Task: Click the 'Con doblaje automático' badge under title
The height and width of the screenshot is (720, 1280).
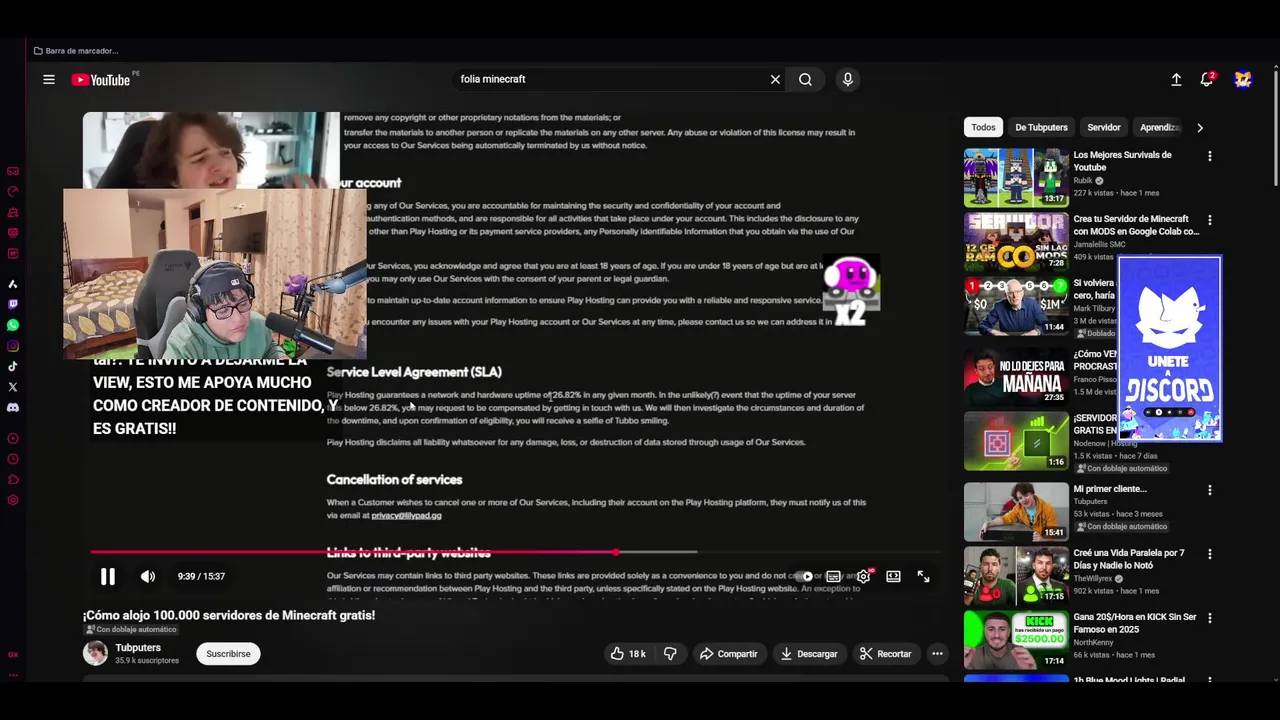Action: coord(131,630)
